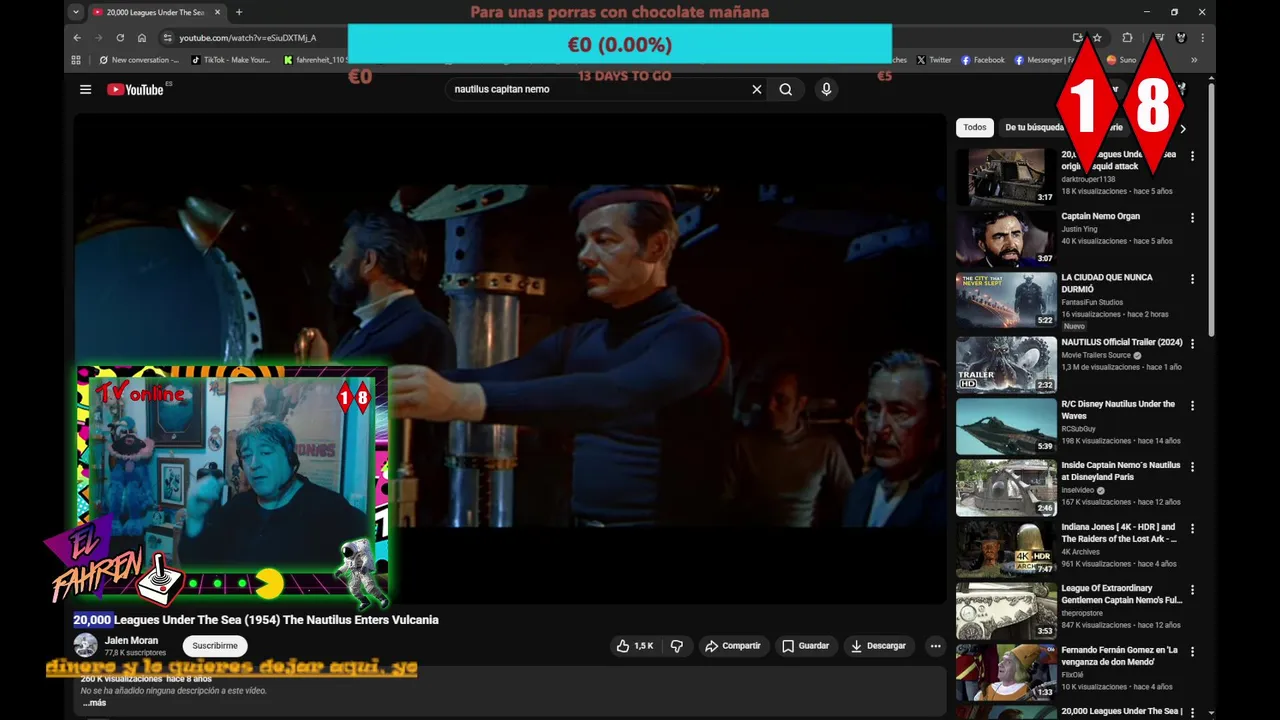This screenshot has height=720, width=1280.
Task: Open Captain Nemo Organ thumbnail
Action: 1006,238
